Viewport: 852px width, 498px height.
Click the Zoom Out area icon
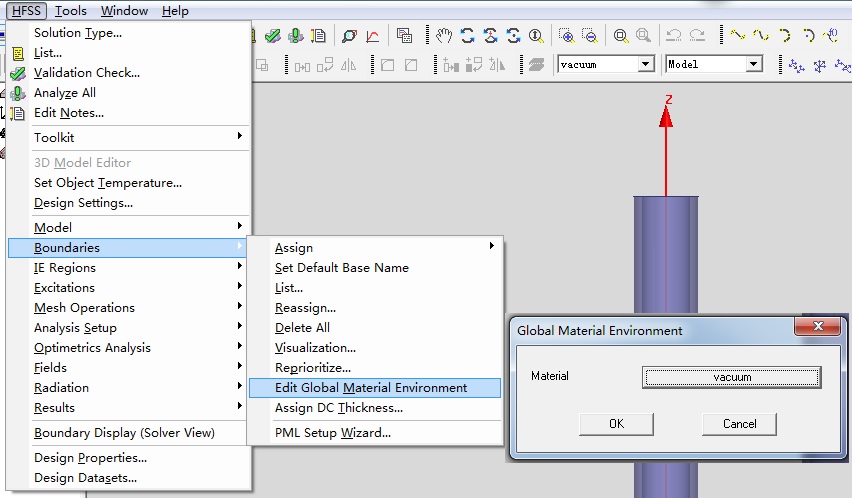(x=590, y=36)
